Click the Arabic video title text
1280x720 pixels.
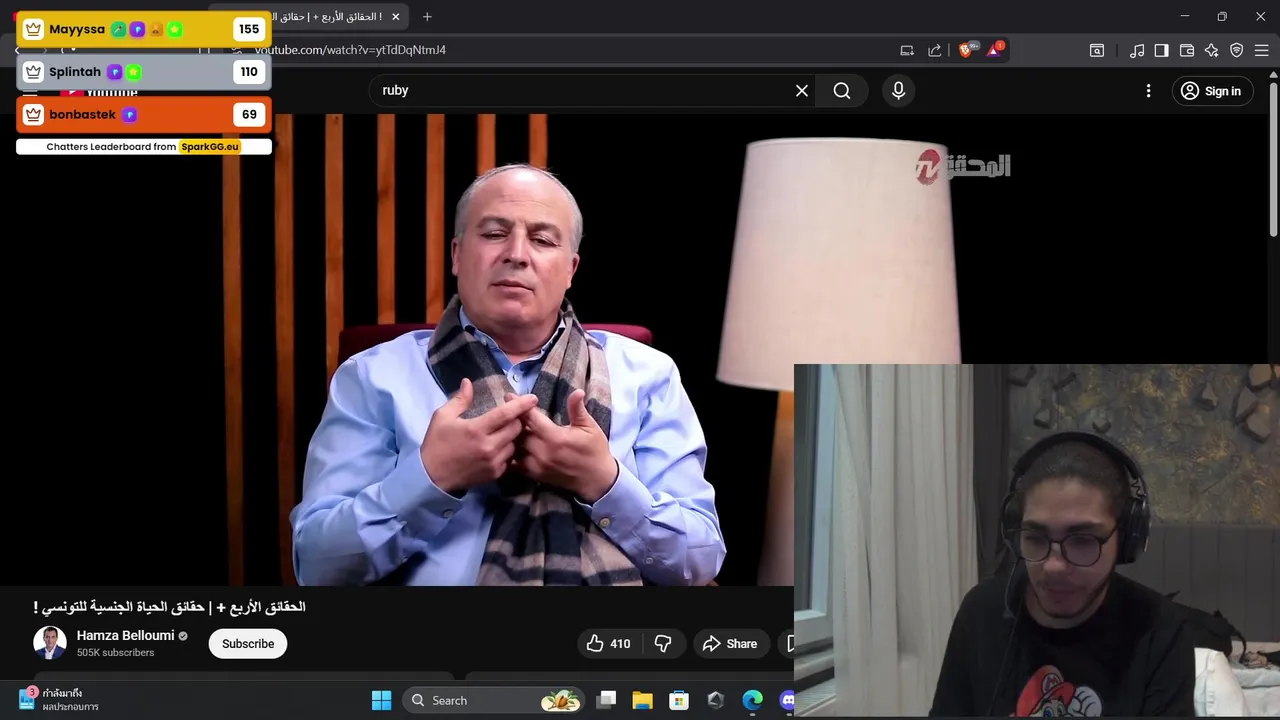tap(169, 607)
